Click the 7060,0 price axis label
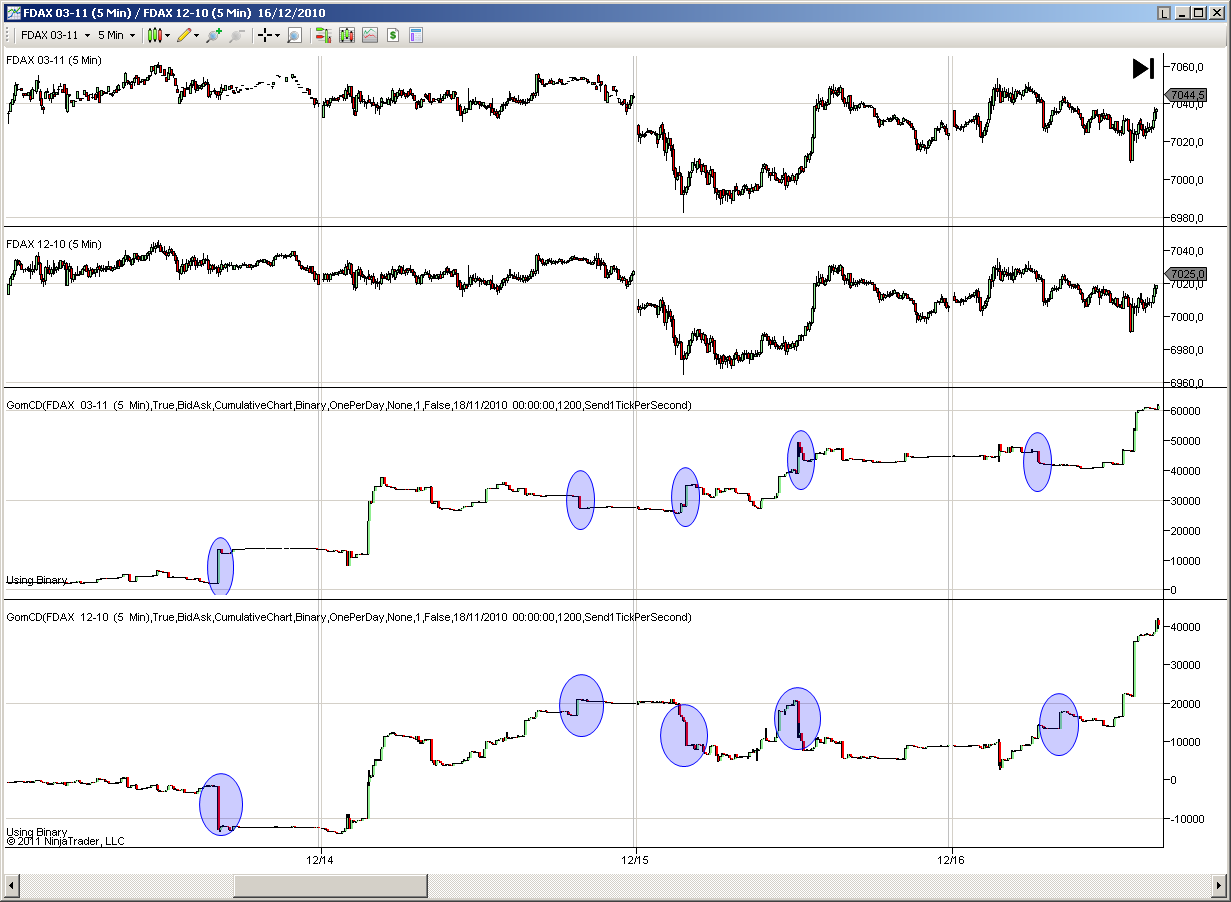The width and height of the screenshot is (1231, 902). (x=1185, y=67)
